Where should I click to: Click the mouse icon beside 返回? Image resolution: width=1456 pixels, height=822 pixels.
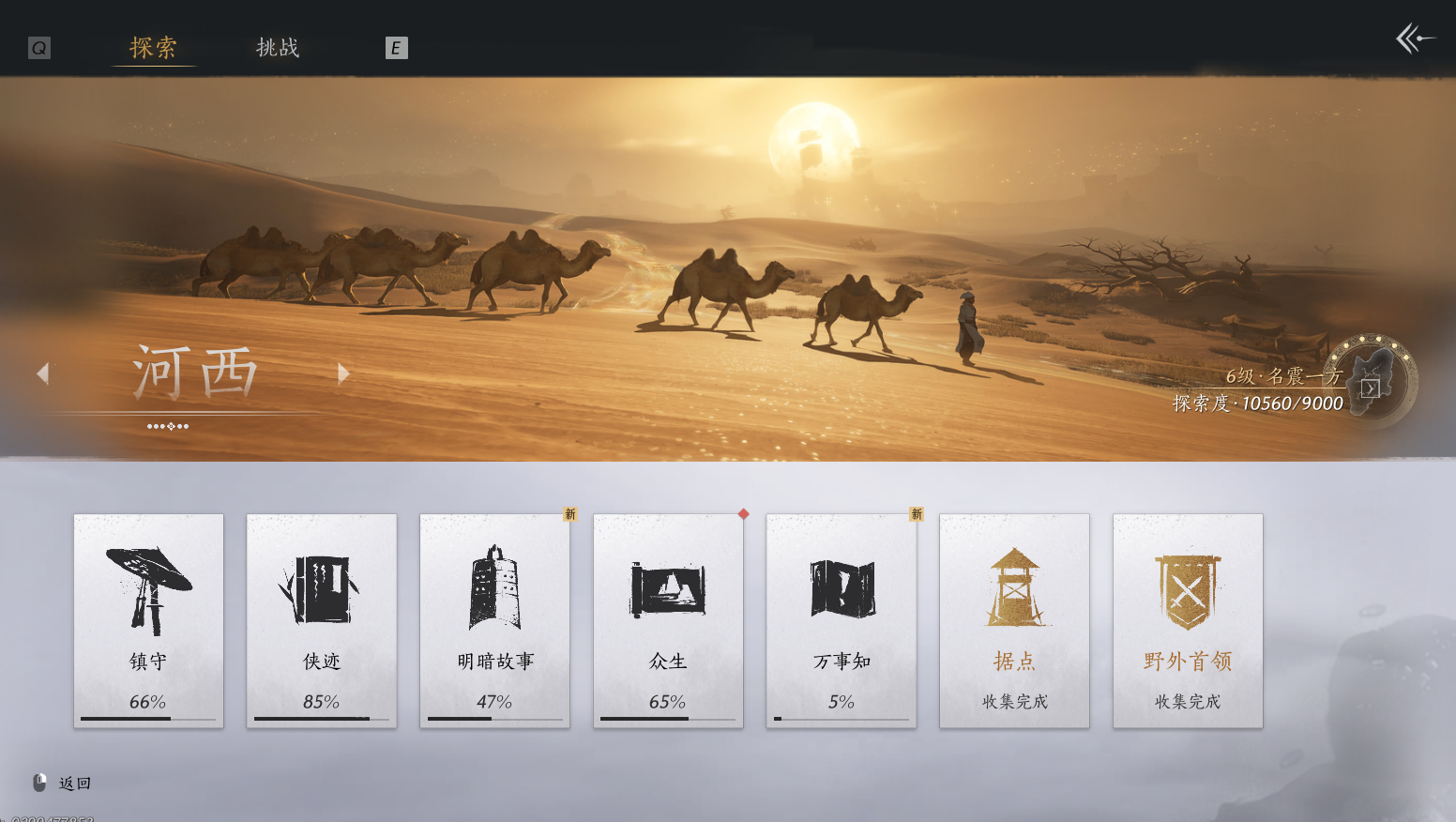[x=39, y=783]
